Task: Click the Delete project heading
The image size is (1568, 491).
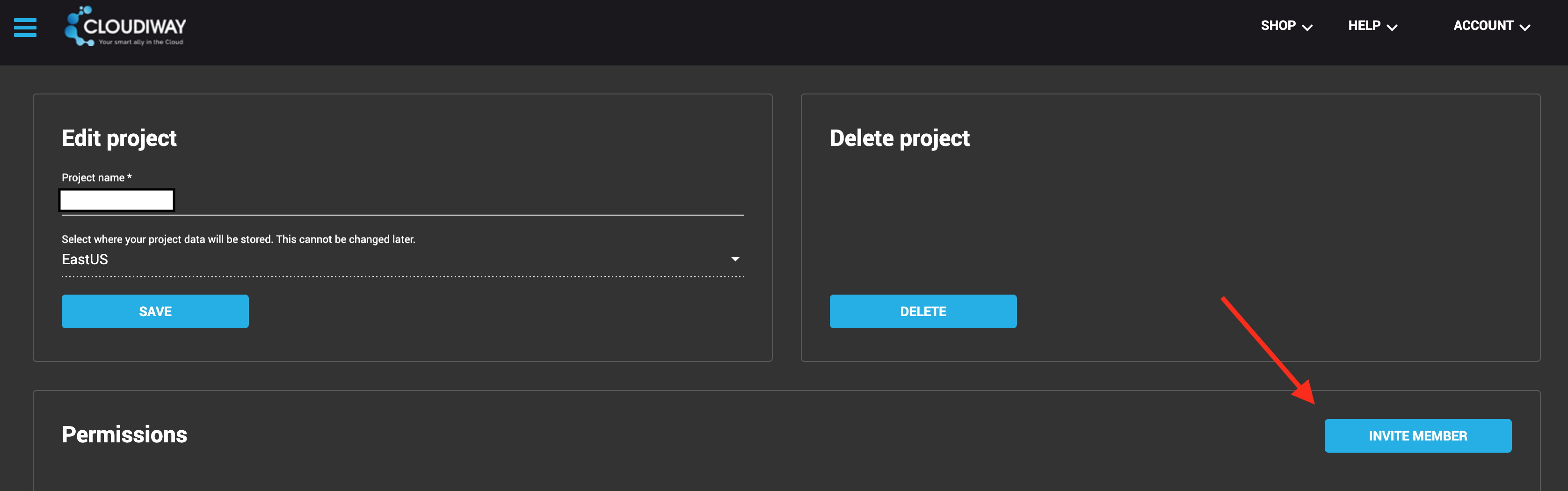Action: pyautogui.click(x=899, y=138)
